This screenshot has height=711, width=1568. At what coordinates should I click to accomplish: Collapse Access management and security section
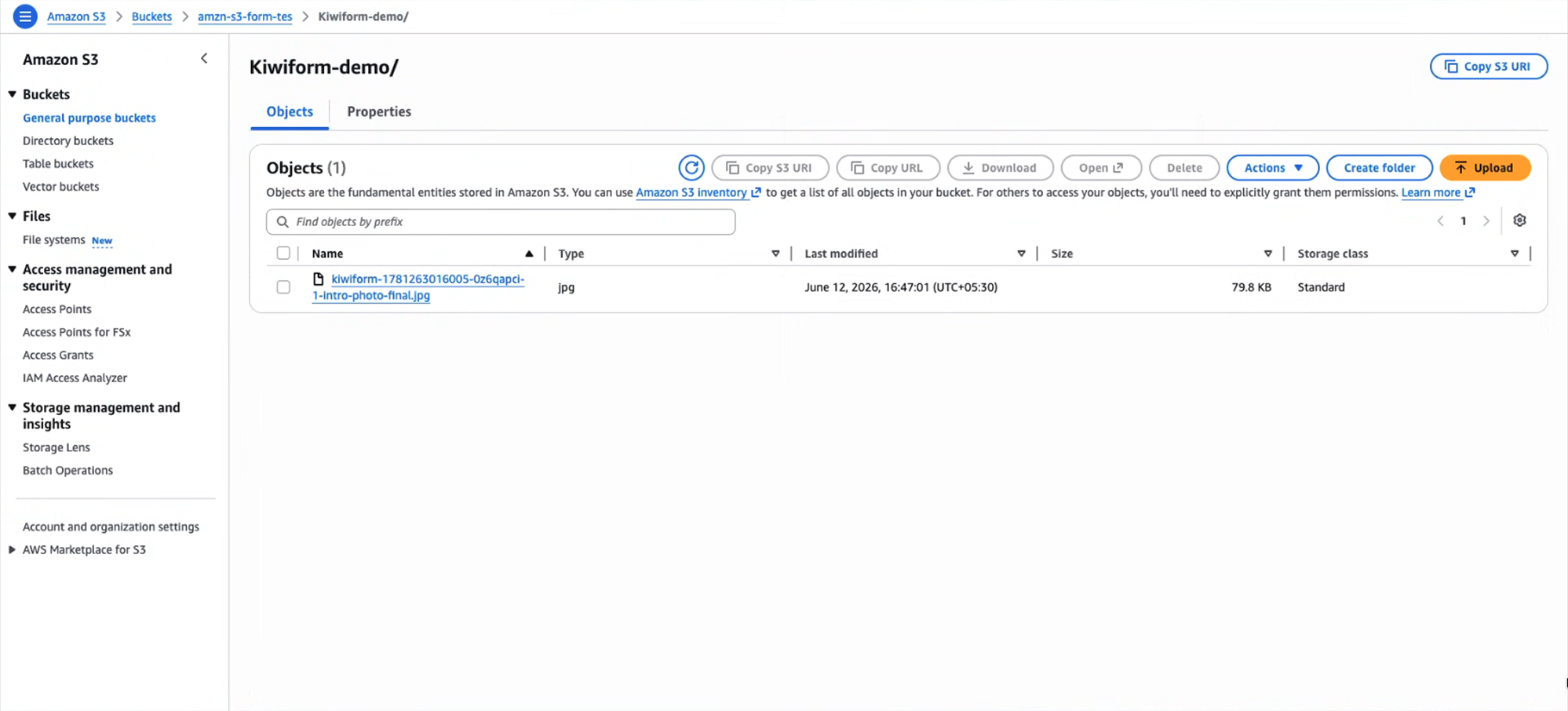tap(13, 269)
